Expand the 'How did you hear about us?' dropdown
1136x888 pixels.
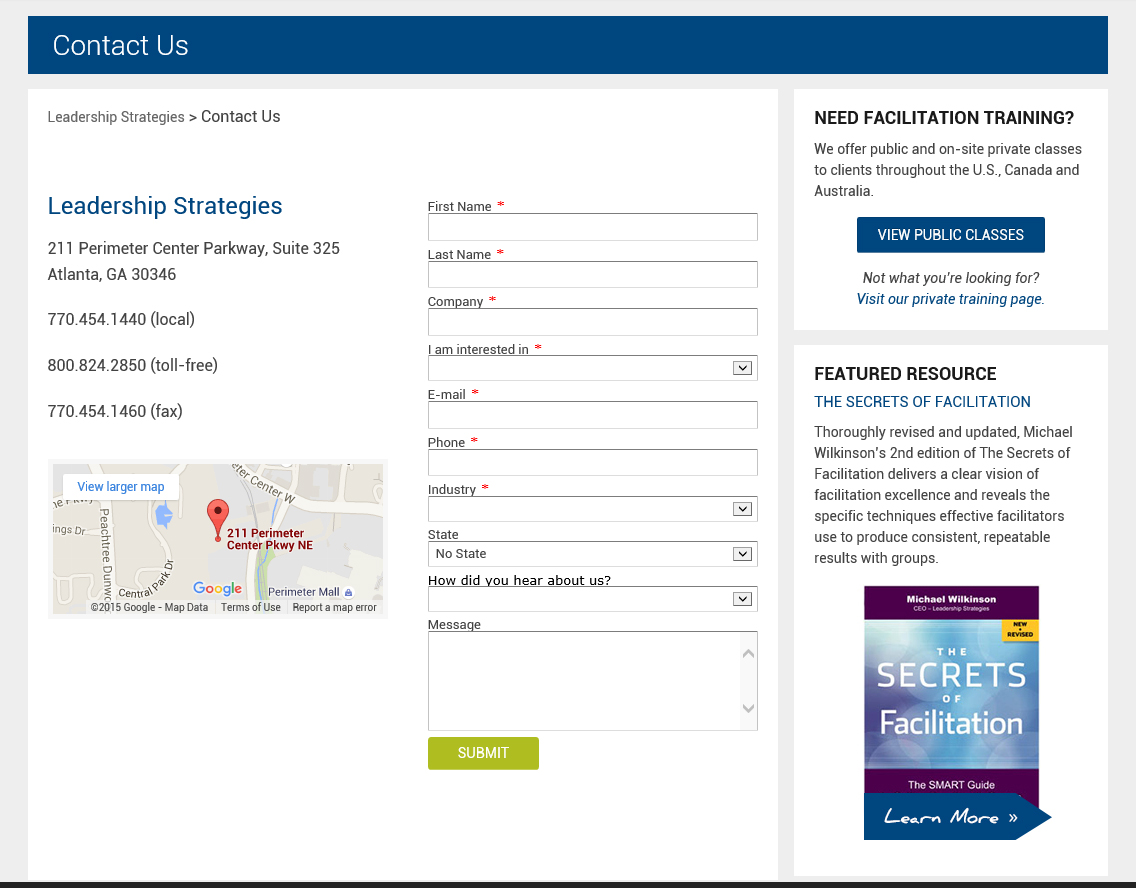coord(742,598)
